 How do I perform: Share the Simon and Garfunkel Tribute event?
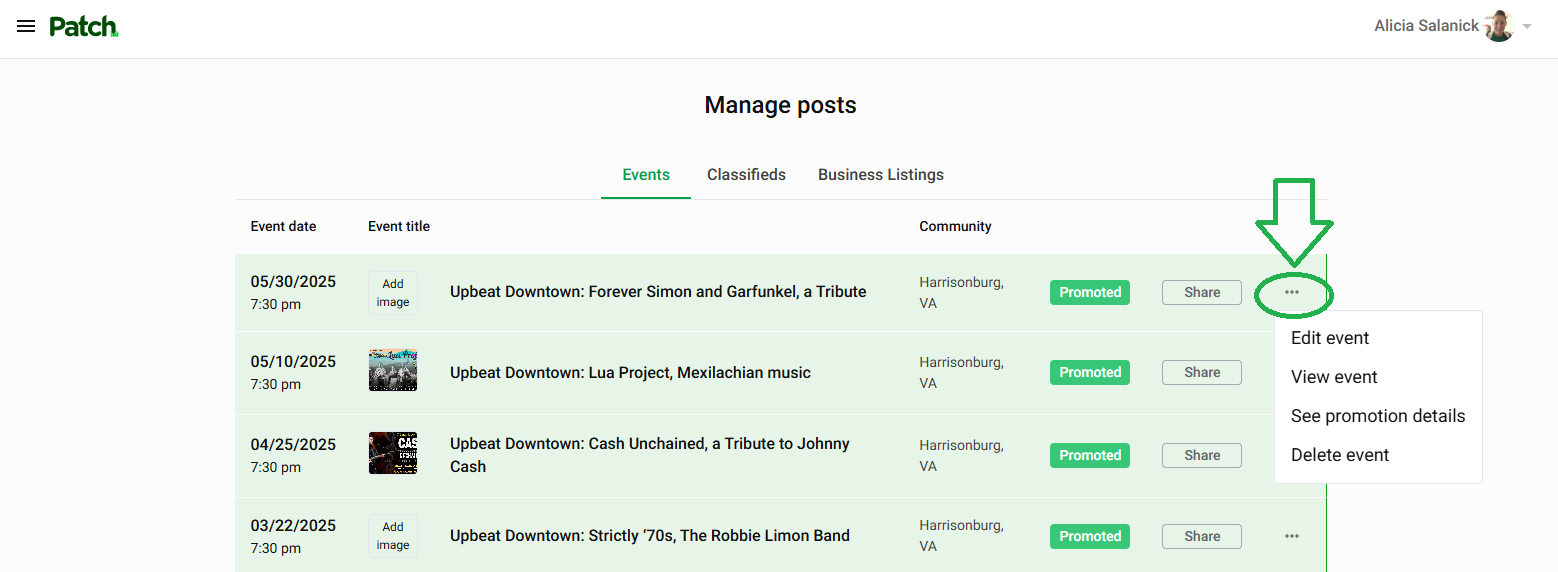(x=1202, y=292)
